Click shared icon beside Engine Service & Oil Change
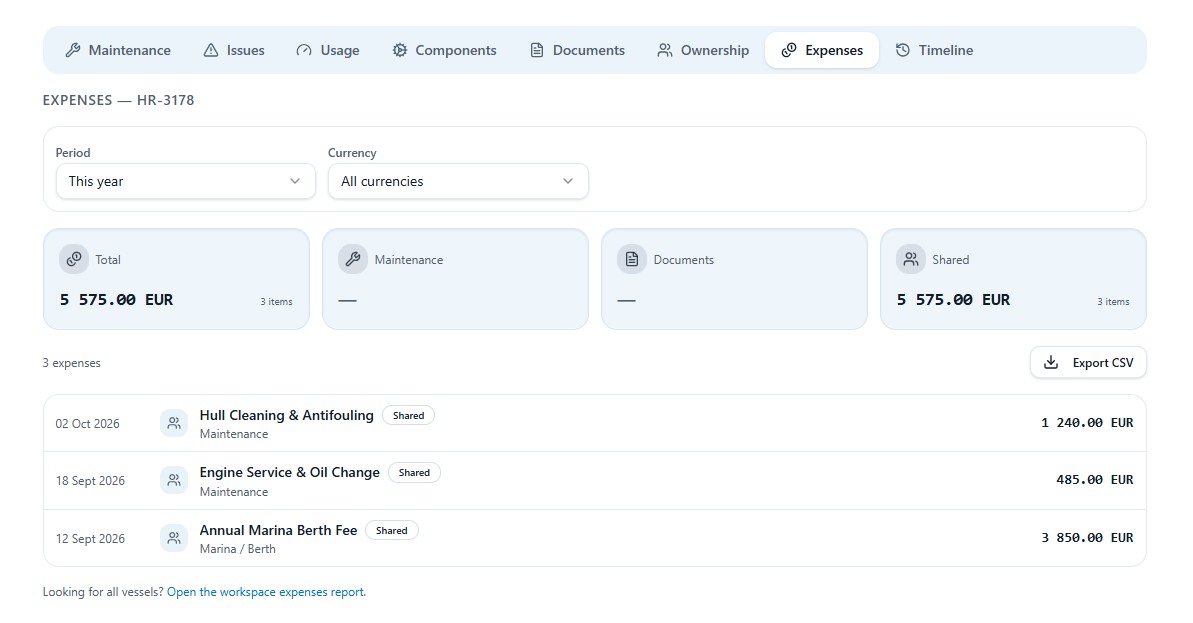 point(174,481)
